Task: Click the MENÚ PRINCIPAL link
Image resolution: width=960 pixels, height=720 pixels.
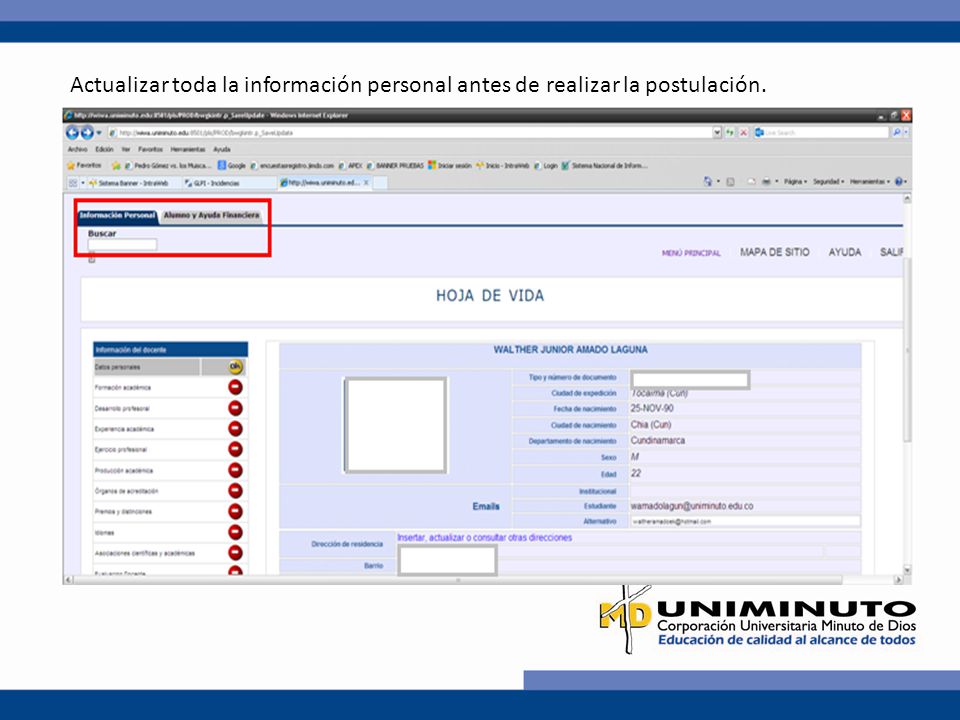Action: 691,253
